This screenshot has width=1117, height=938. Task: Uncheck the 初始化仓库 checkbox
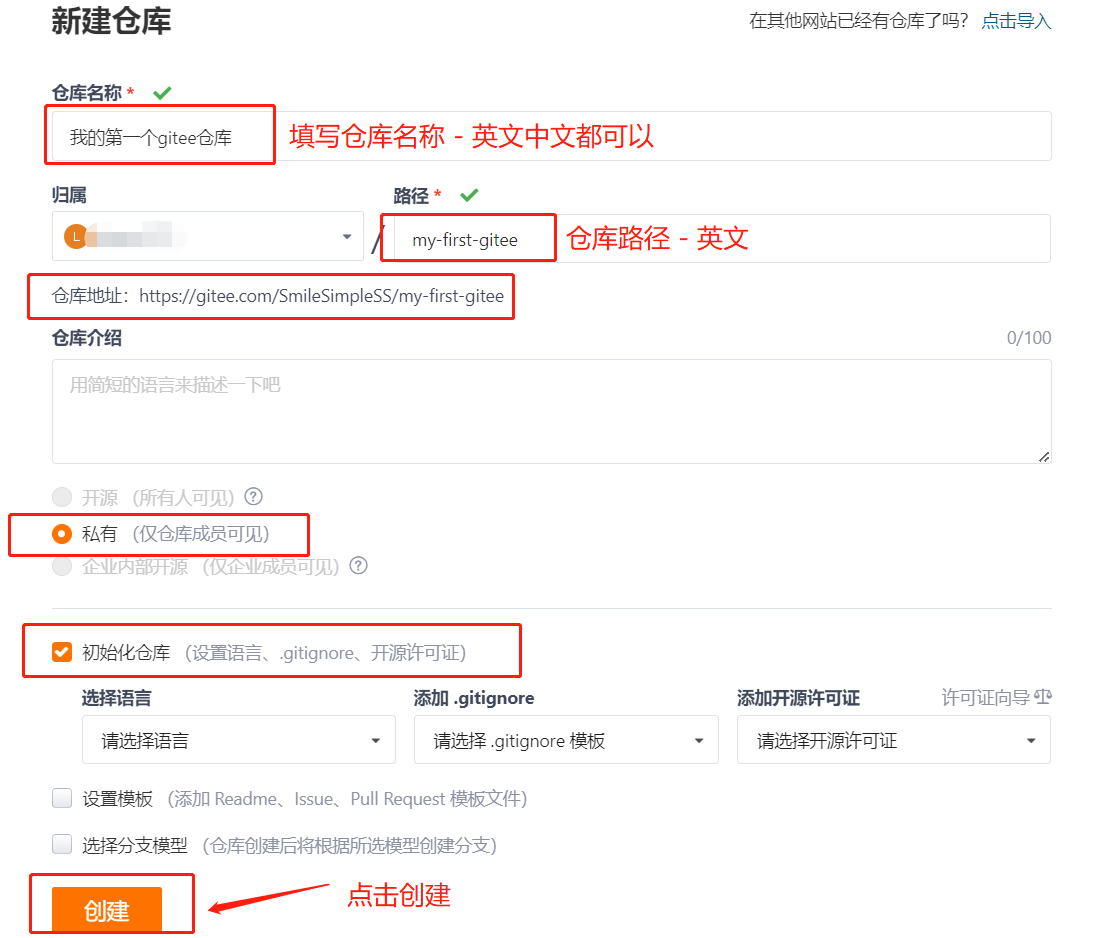pos(62,653)
